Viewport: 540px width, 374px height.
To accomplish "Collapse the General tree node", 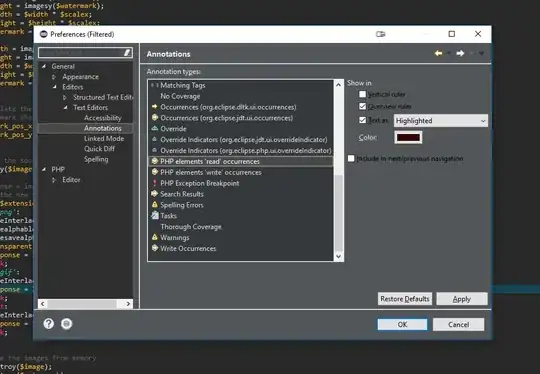I will pos(44,66).
